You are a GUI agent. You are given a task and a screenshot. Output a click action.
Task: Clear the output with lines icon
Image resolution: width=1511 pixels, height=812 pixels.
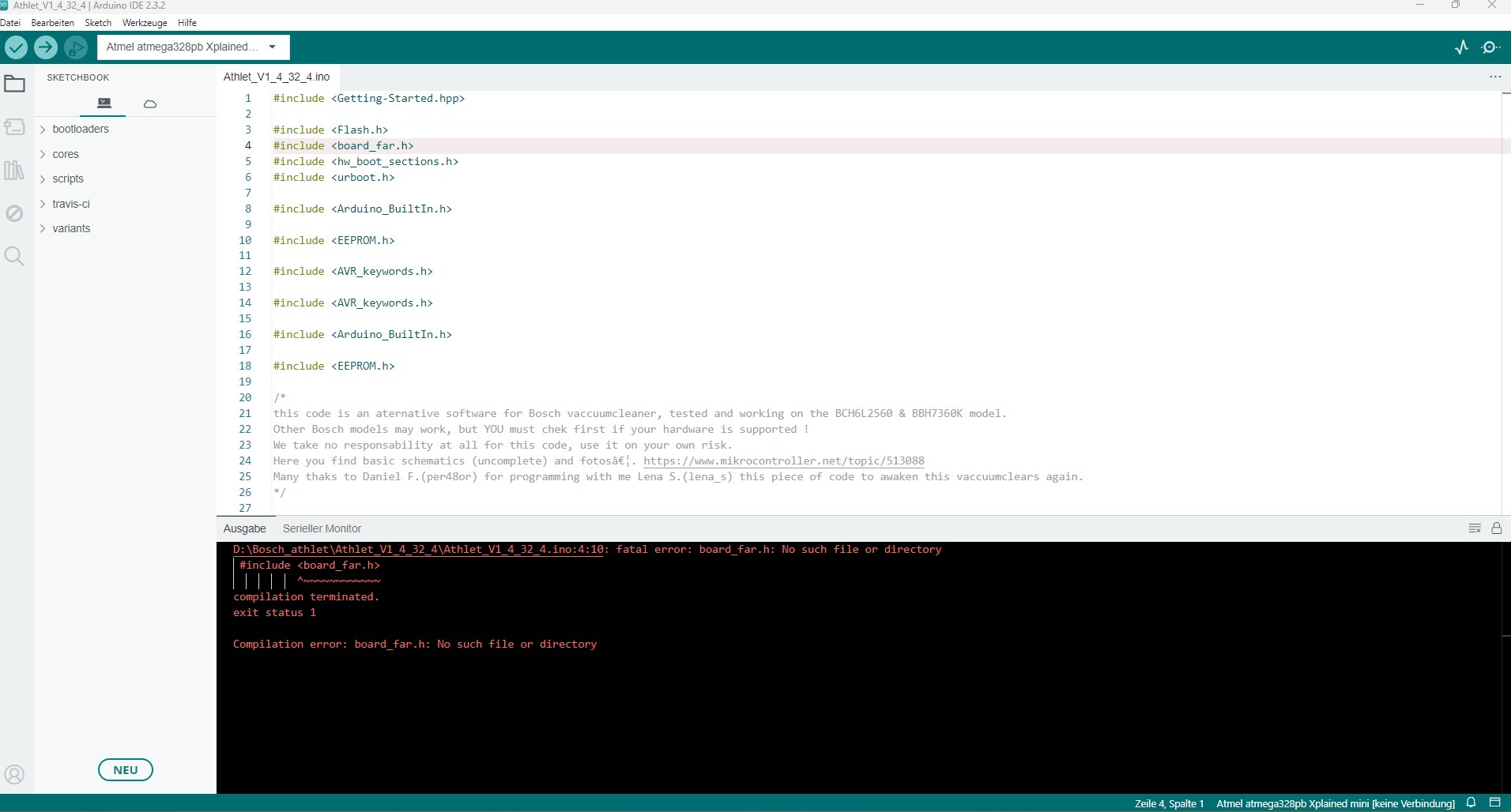[x=1475, y=528]
